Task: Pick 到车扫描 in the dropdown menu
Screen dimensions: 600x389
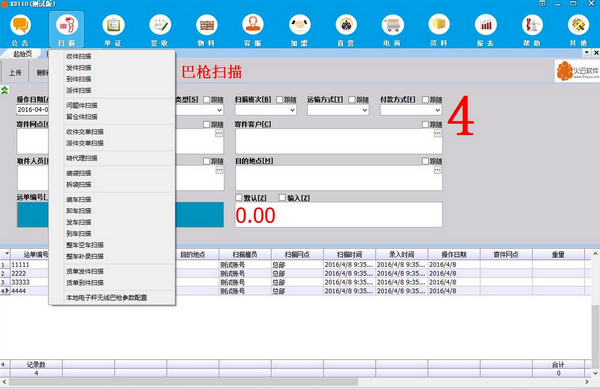Action: [78, 233]
